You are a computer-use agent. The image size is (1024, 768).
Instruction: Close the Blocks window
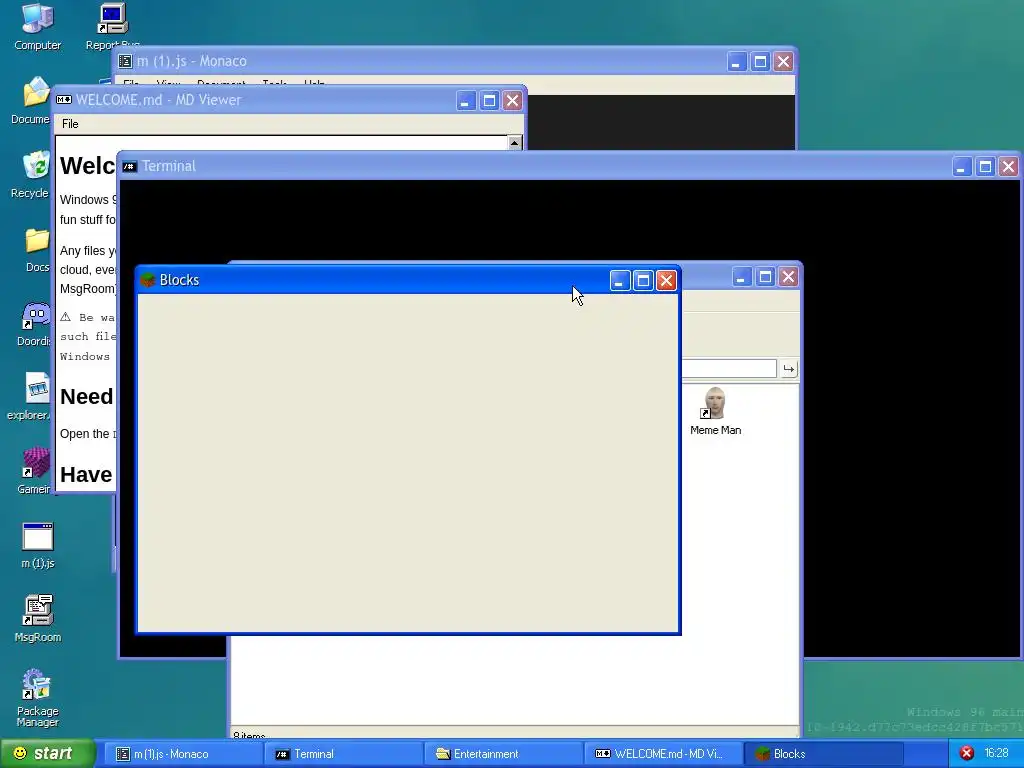tap(666, 280)
